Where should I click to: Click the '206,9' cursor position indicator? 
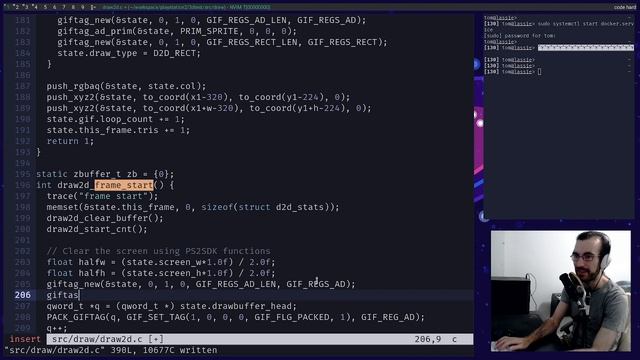[x=428, y=339]
